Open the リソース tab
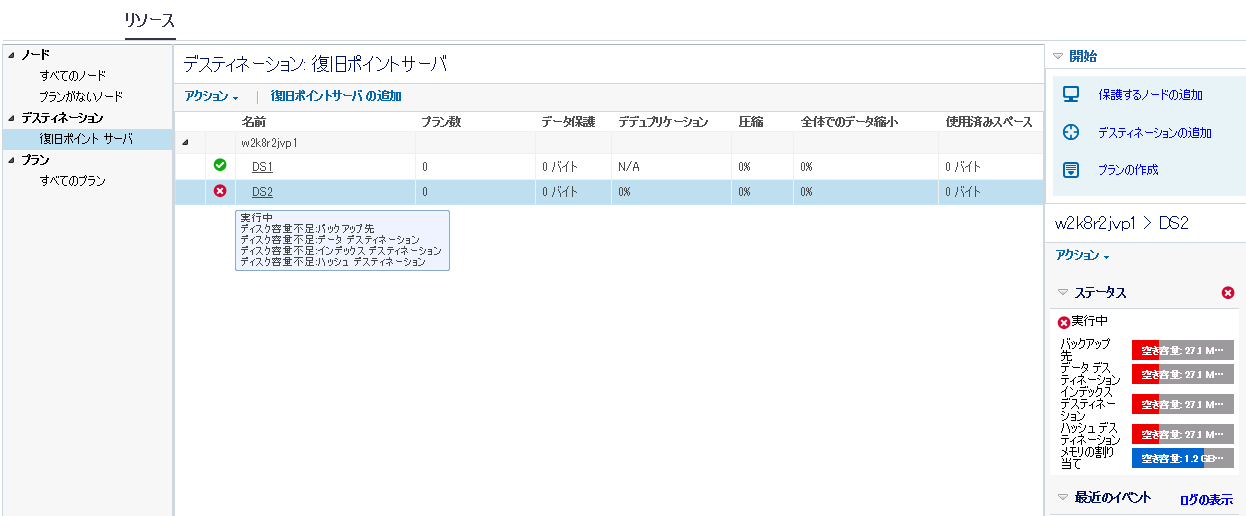Screen dimensions: 1246x516 click(x=150, y=20)
